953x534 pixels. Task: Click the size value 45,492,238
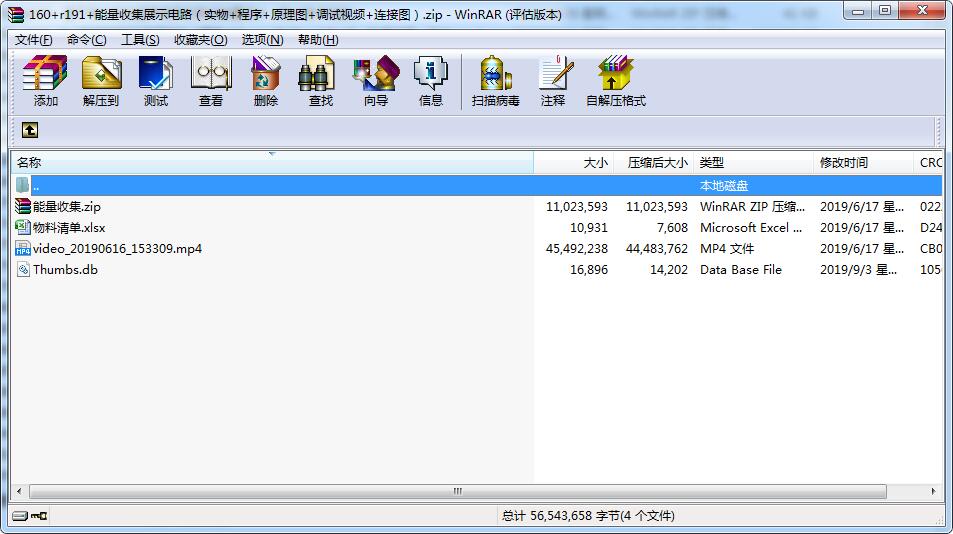coord(576,248)
